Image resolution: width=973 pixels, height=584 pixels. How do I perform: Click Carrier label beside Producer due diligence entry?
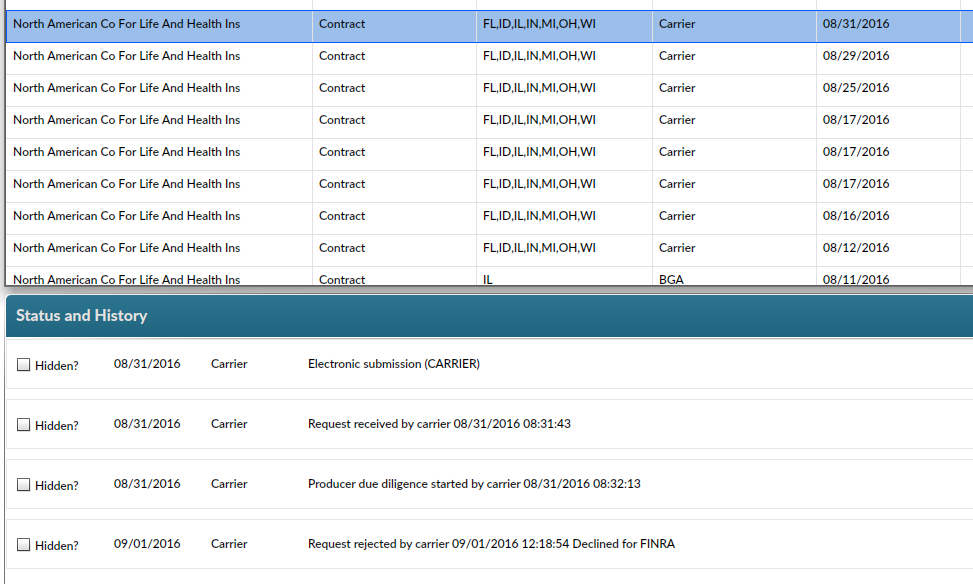[229, 483]
